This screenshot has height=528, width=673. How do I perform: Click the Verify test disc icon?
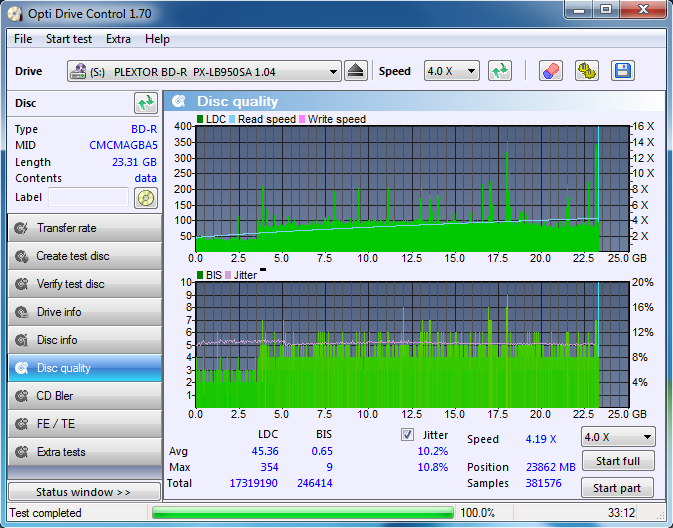(21, 284)
